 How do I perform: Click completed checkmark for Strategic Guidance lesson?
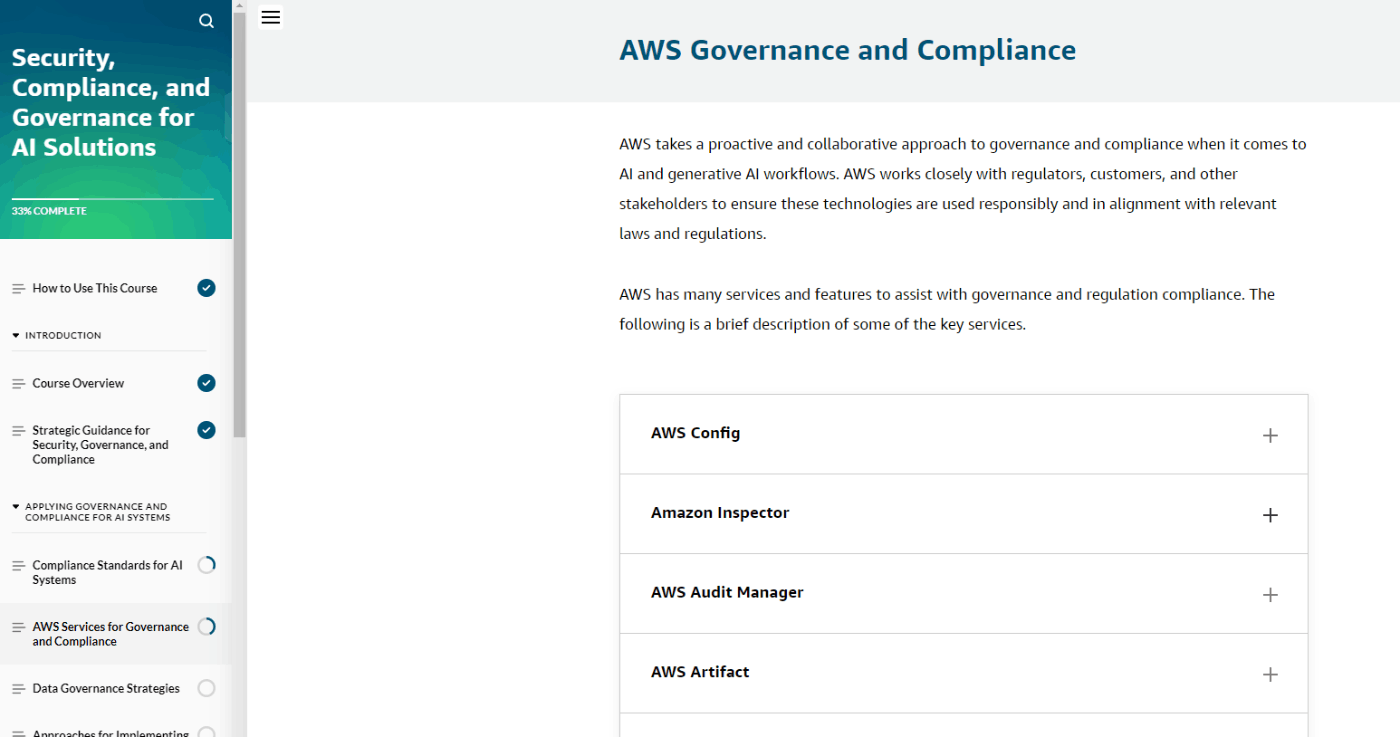point(206,430)
